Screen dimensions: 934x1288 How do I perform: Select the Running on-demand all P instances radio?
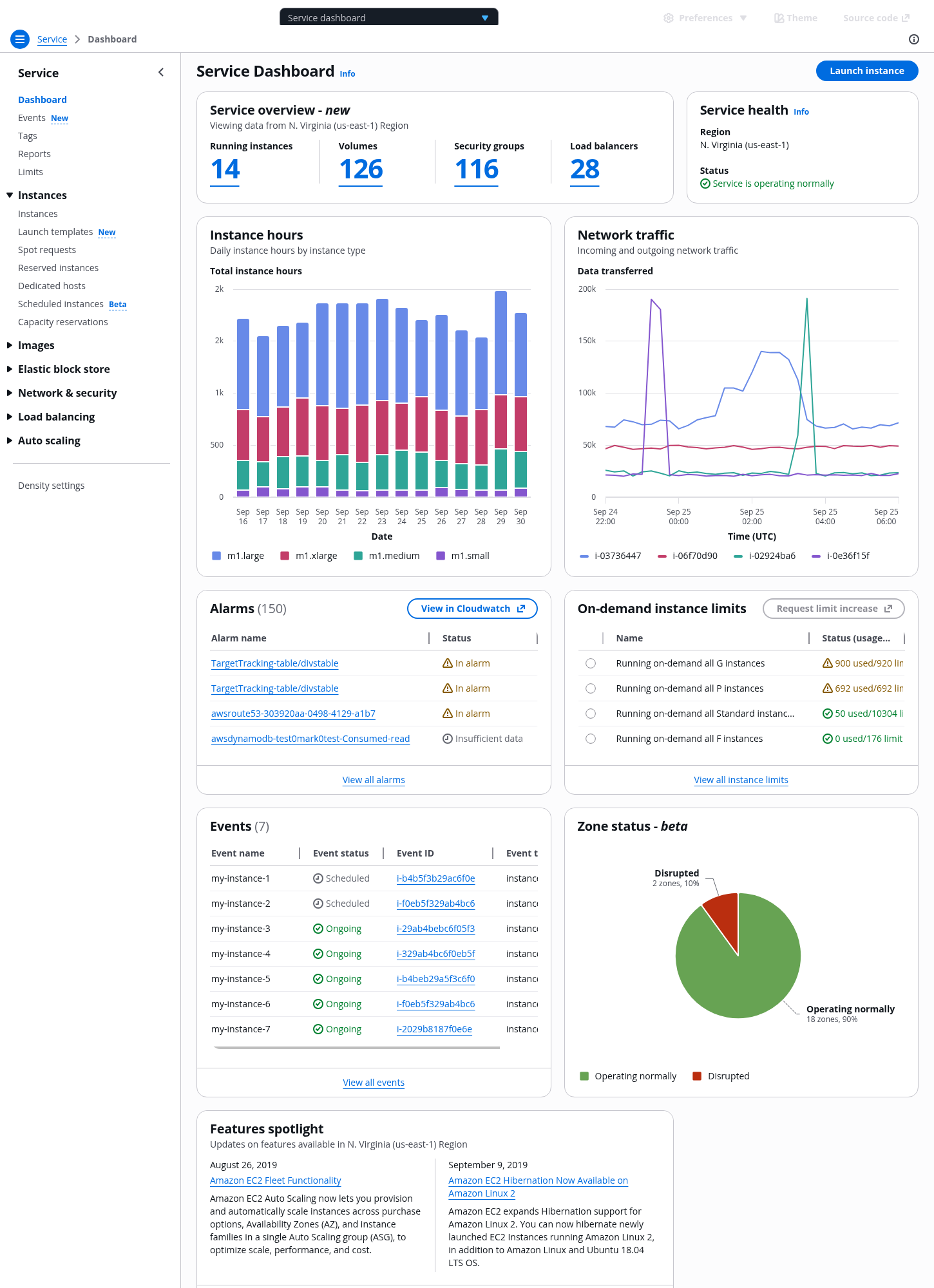pyautogui.click(x=591, y=688)
